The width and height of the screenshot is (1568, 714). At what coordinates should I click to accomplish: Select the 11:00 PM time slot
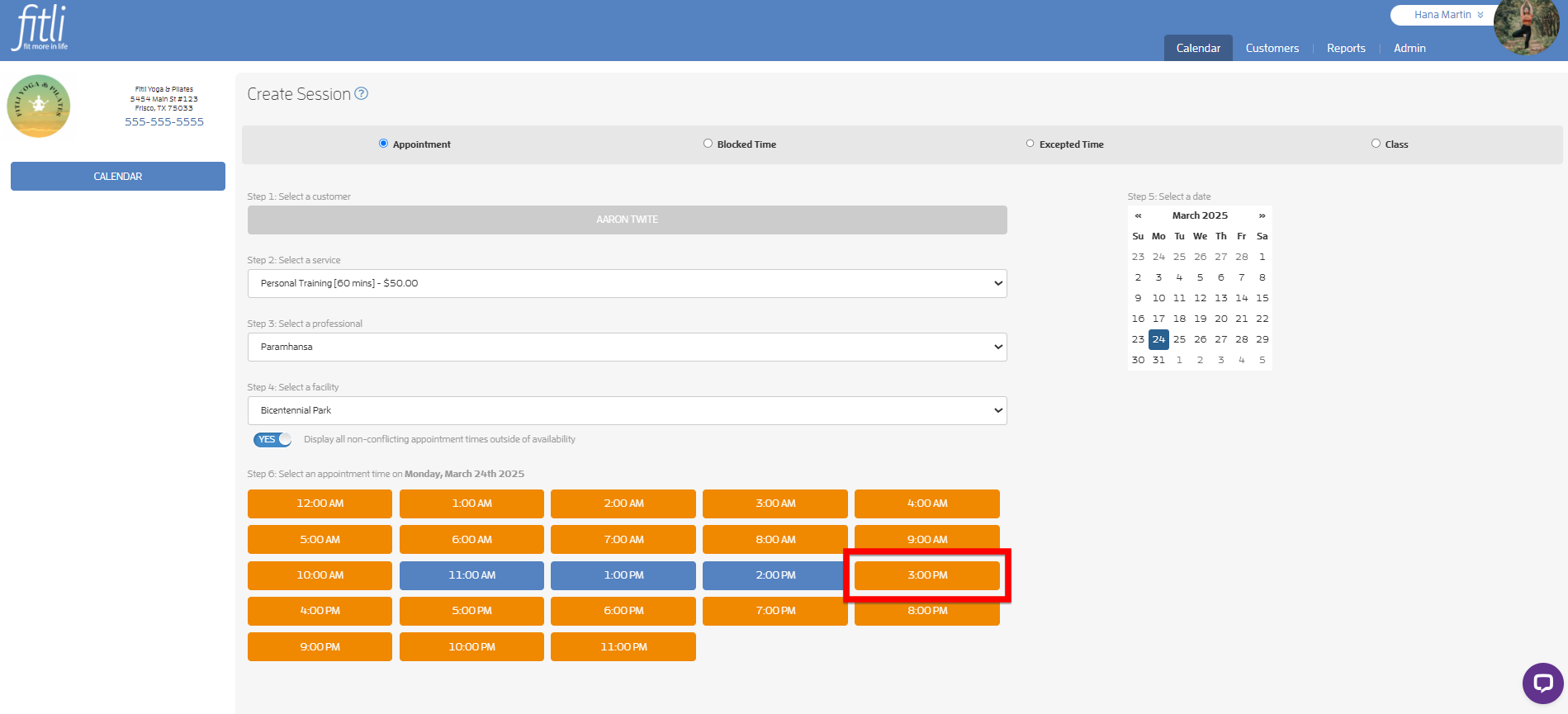click(x=623, y=647)
